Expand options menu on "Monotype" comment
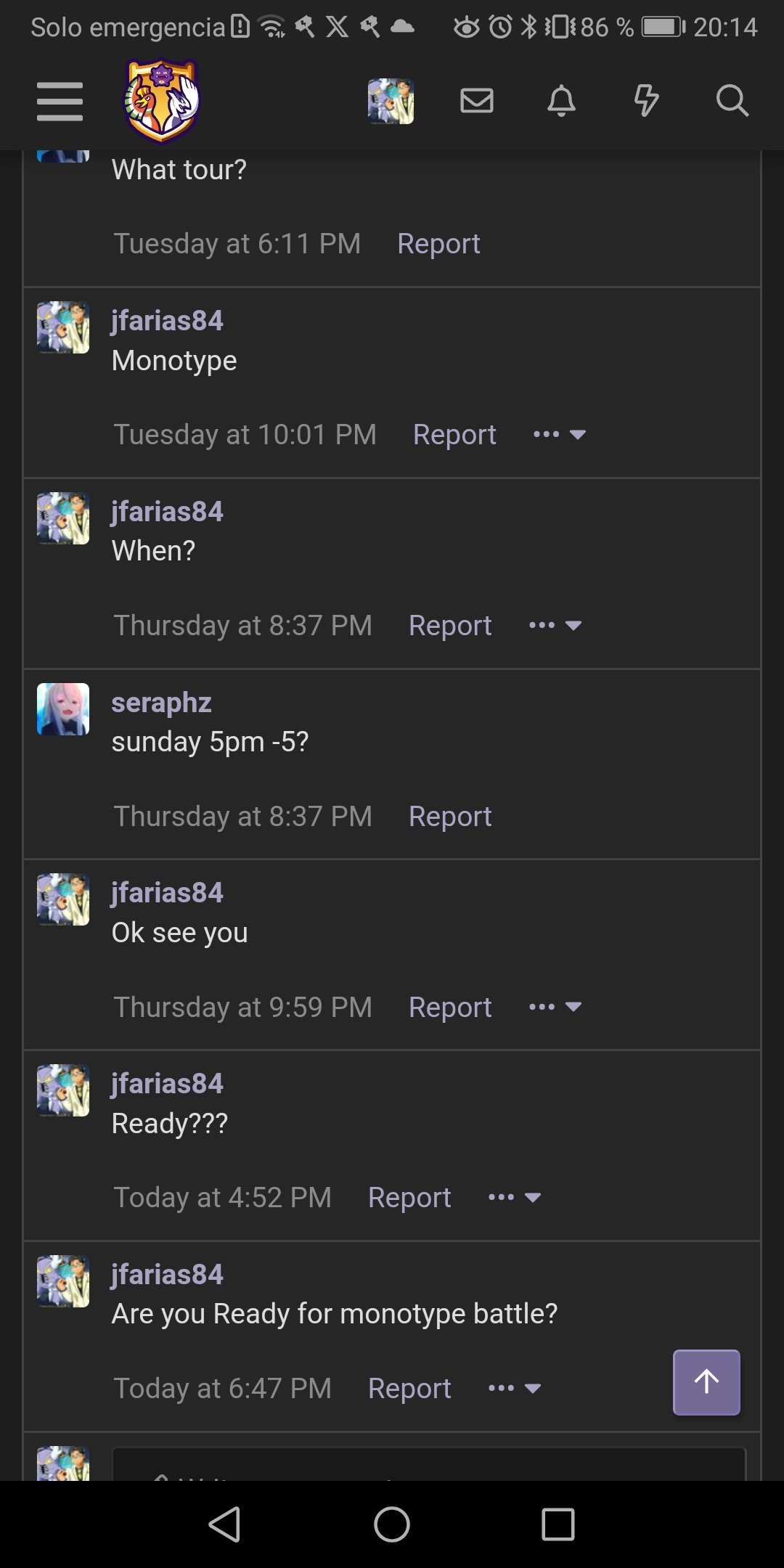The image size is (784, 1568). [x=559, y=435]
